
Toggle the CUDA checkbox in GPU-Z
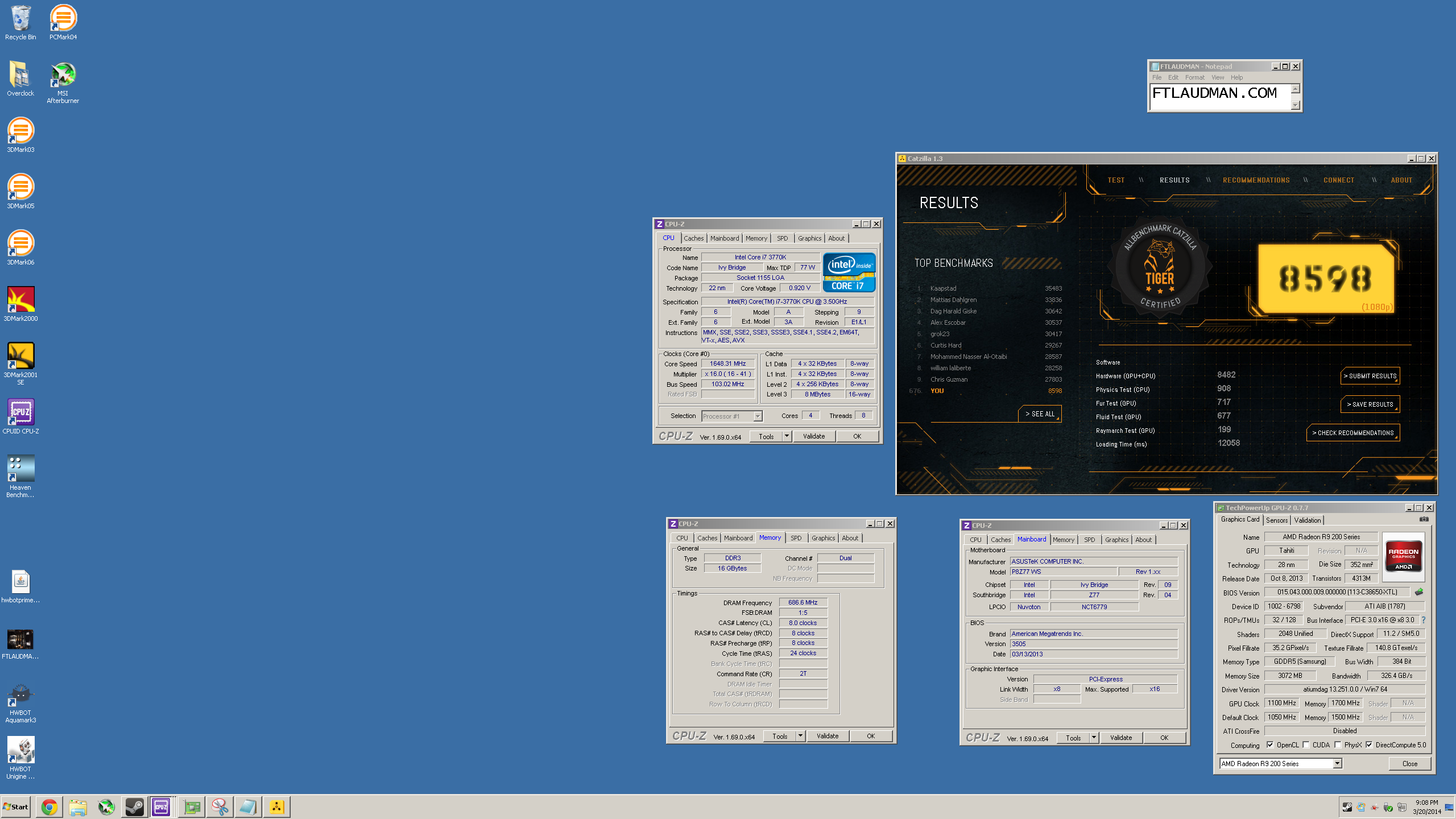1306,745
